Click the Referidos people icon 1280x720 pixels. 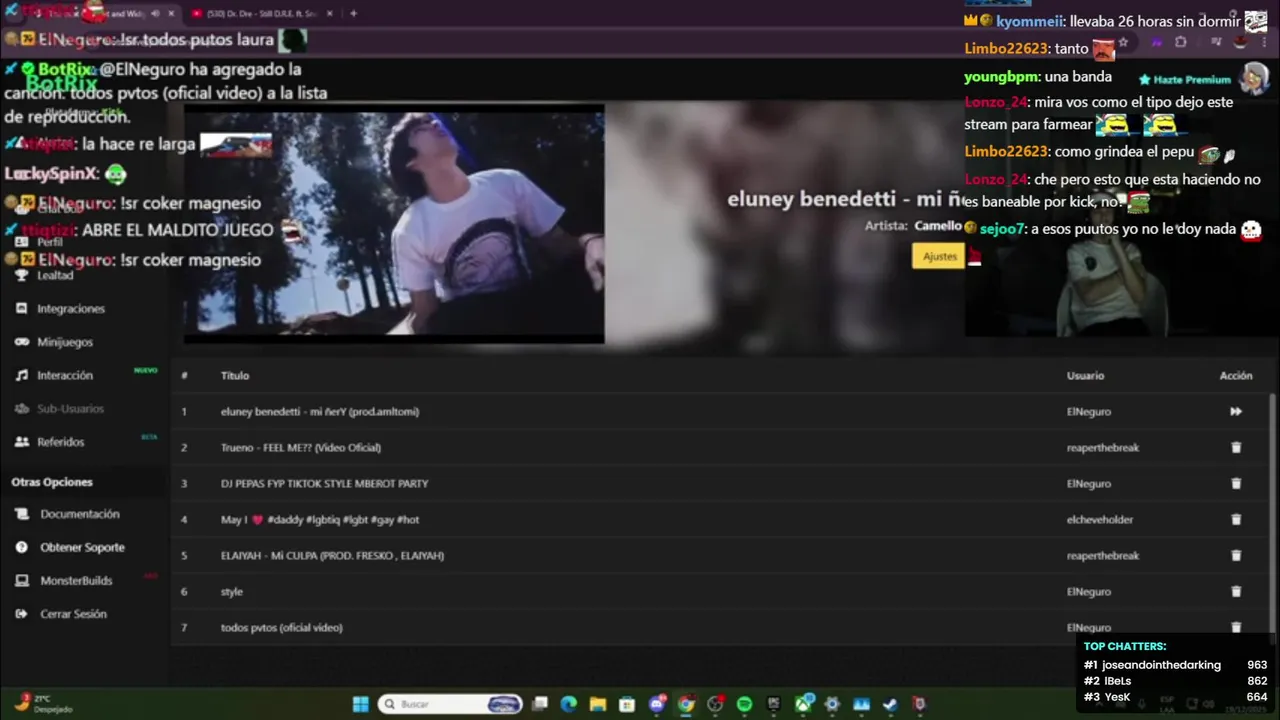pos(21,441)
